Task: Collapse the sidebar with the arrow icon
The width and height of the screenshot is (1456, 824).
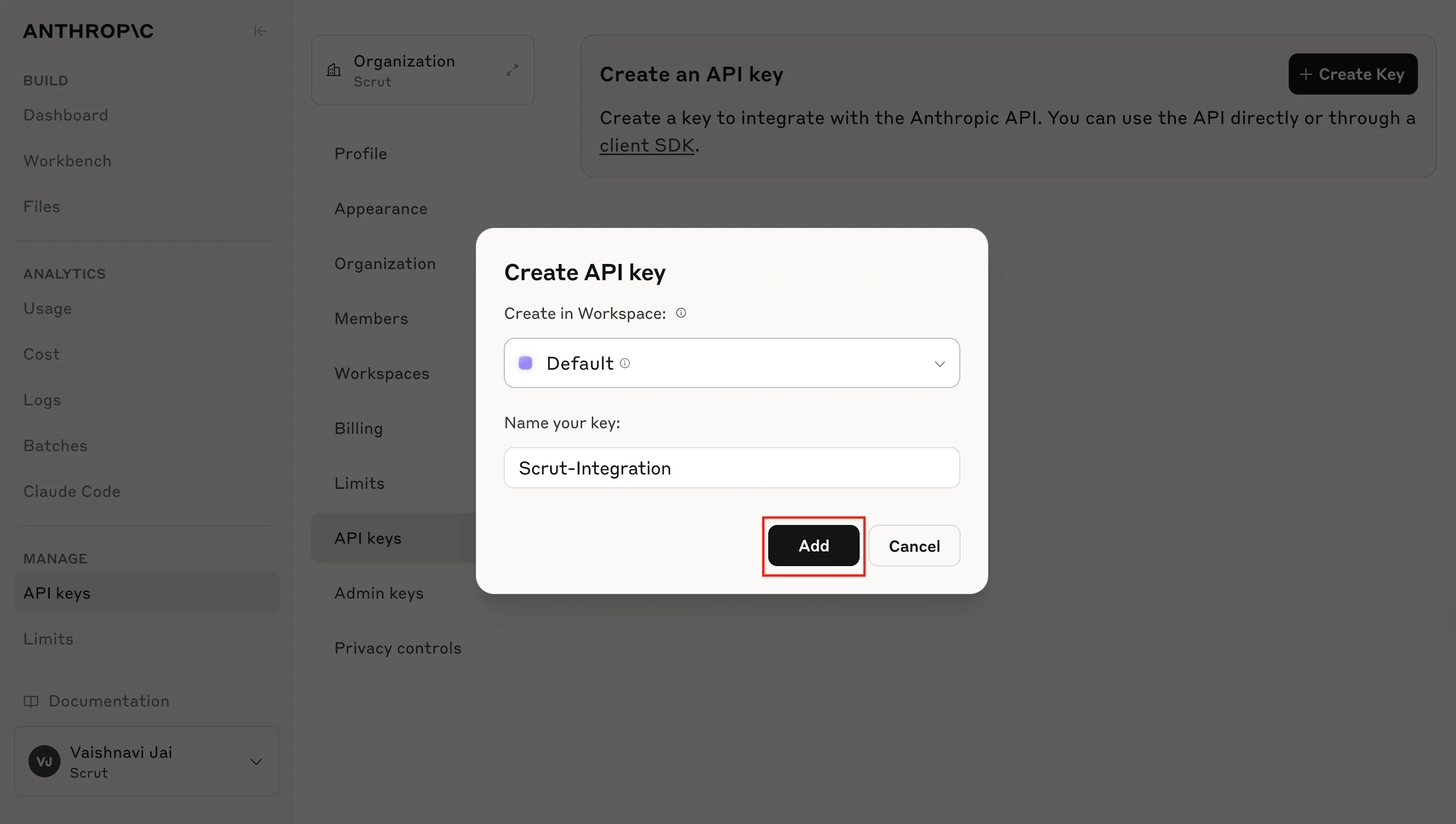Action: [260, 31]
